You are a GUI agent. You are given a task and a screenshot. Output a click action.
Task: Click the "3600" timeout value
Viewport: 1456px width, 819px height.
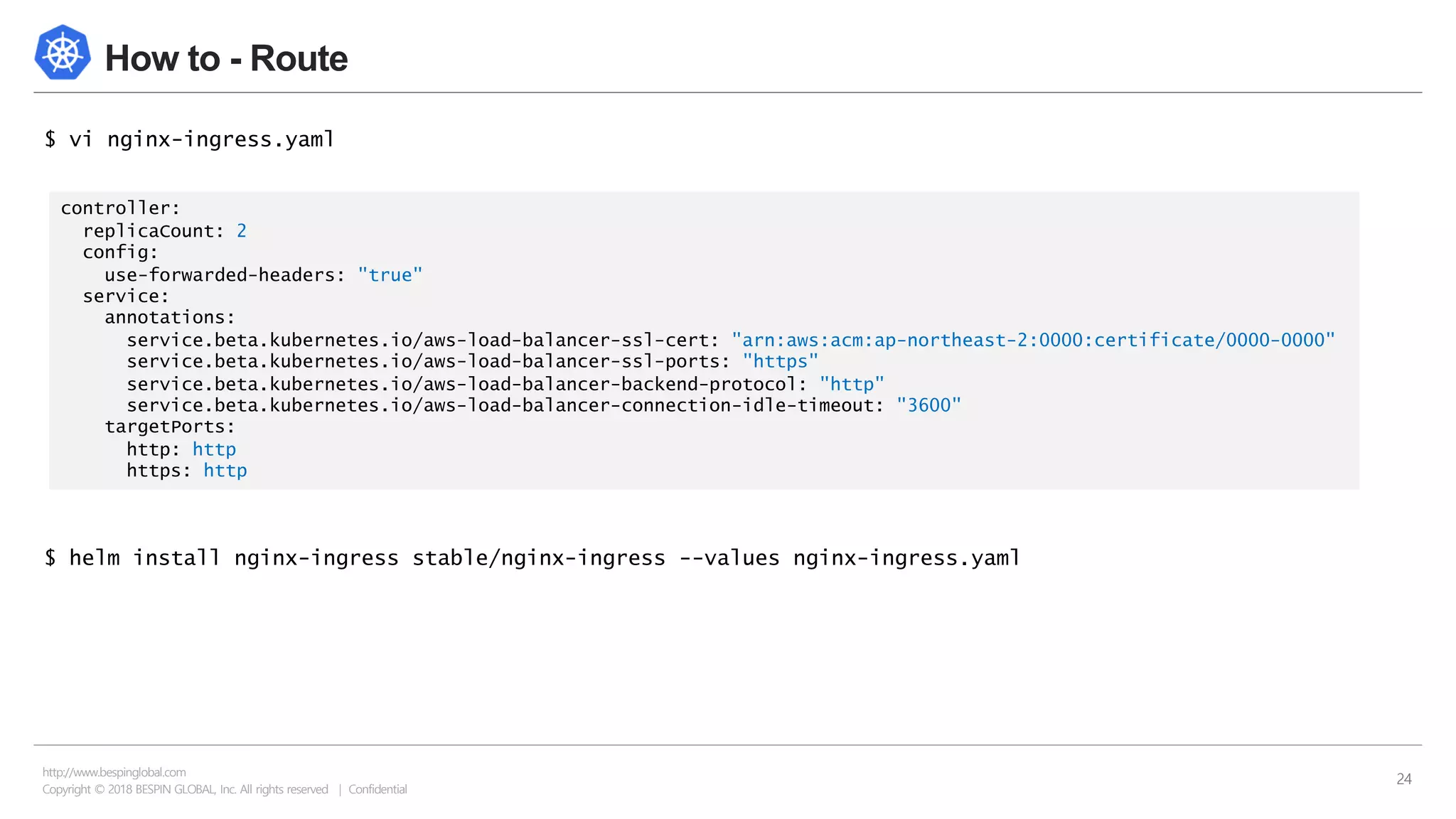tap(928, 405)
